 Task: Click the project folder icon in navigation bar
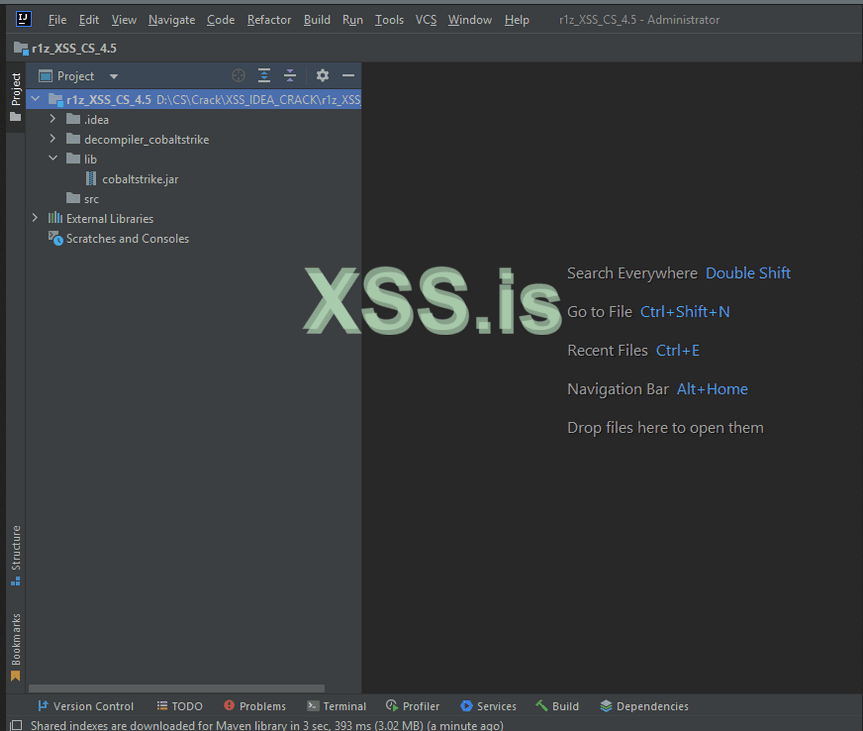point(21,48)
